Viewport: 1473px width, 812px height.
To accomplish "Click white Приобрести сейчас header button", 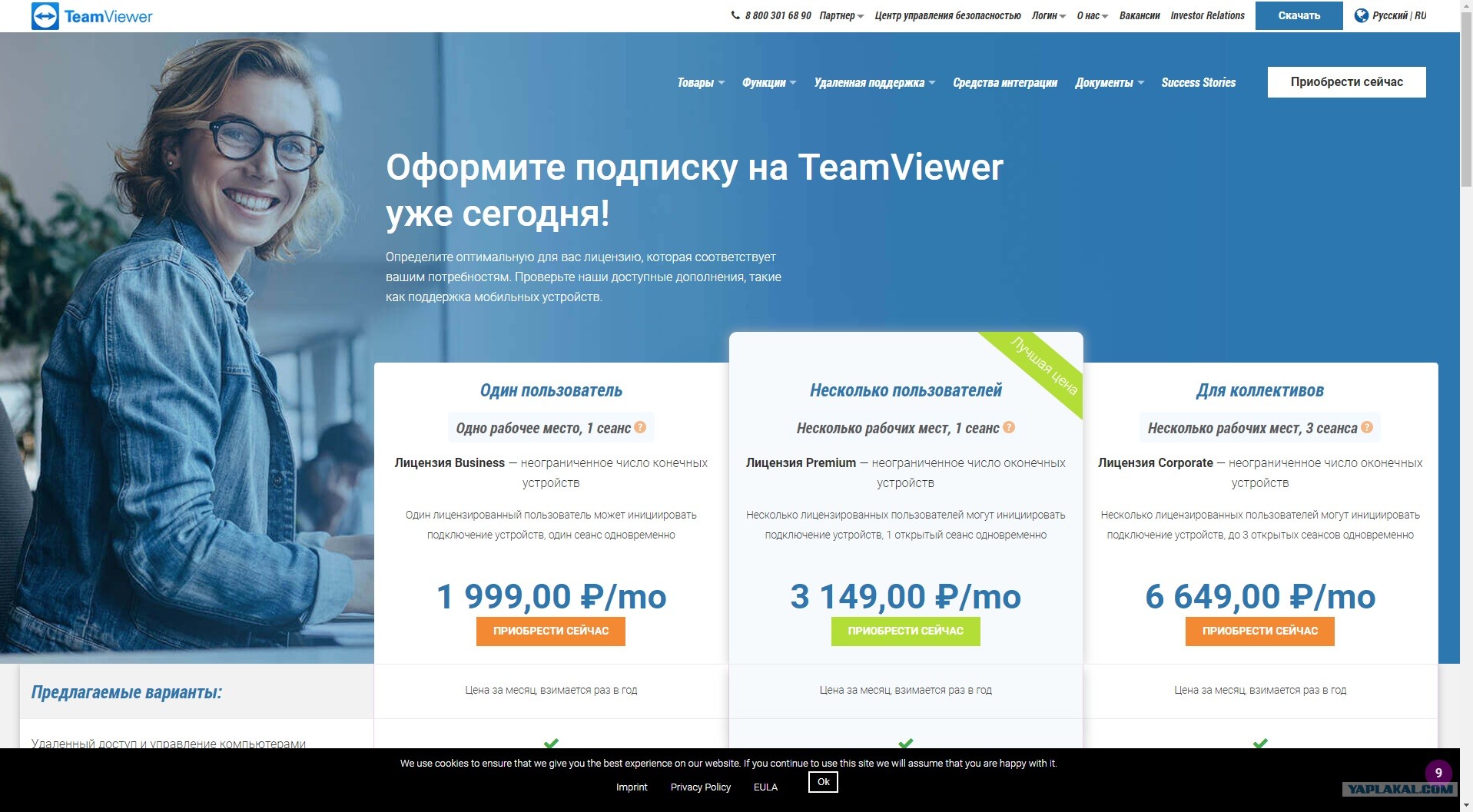I will (1347, 82).
